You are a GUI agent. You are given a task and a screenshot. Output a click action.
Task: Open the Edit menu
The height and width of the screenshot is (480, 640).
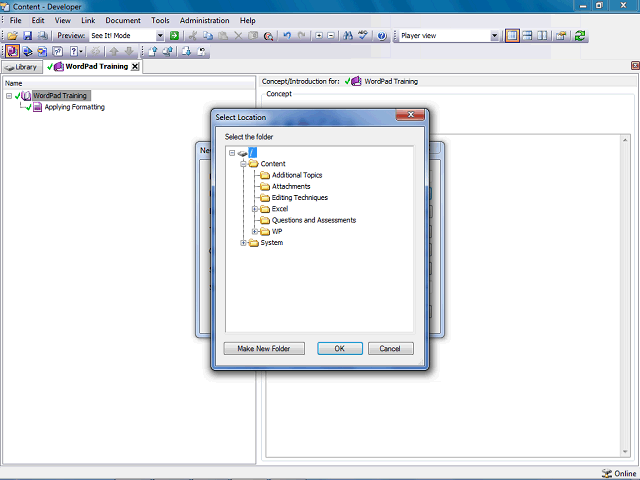click(x=38, y=20)
